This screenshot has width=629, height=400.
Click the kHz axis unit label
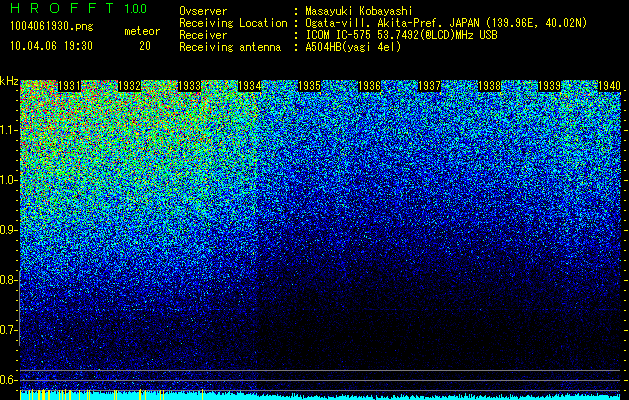point(9,81)
